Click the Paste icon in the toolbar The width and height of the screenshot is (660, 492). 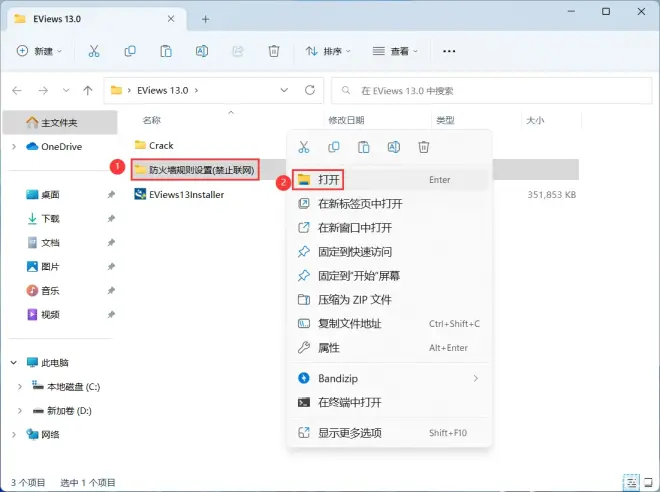(166, 51)
